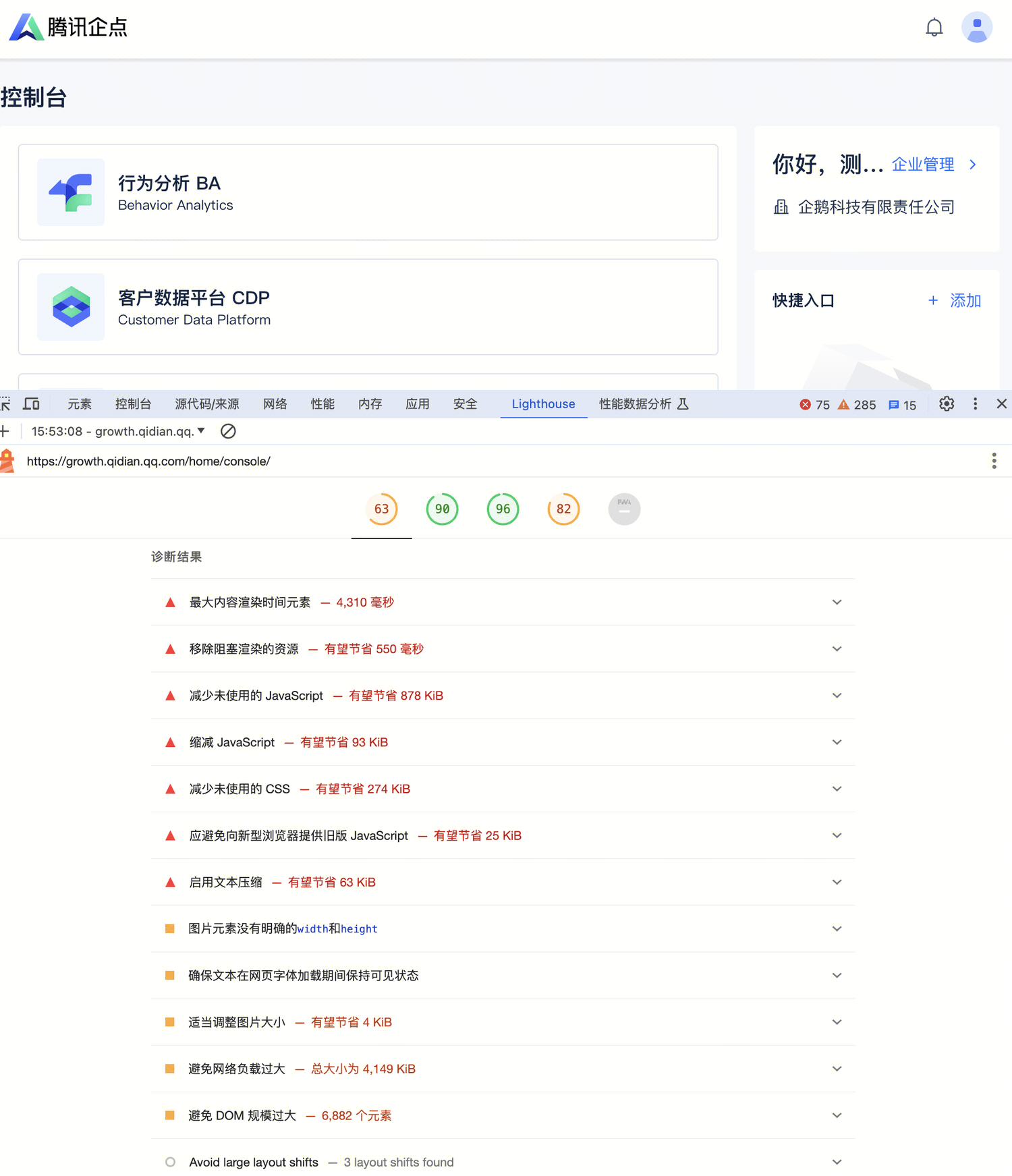Click the best practices score gauge 96
The height and width of the screenshot is (1176, 1012).
point(503,509)
